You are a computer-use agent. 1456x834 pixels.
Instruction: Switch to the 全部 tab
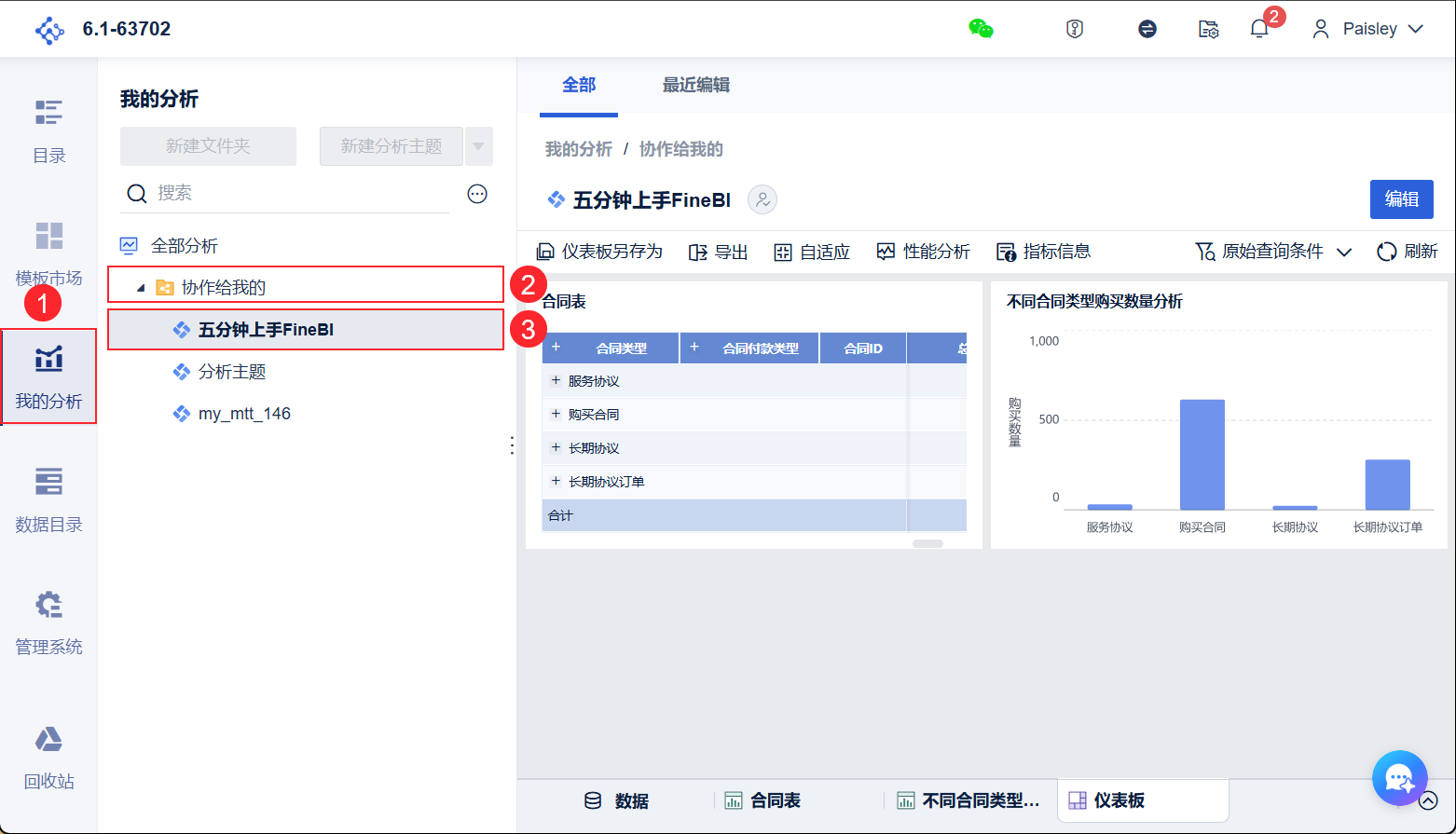579,85
